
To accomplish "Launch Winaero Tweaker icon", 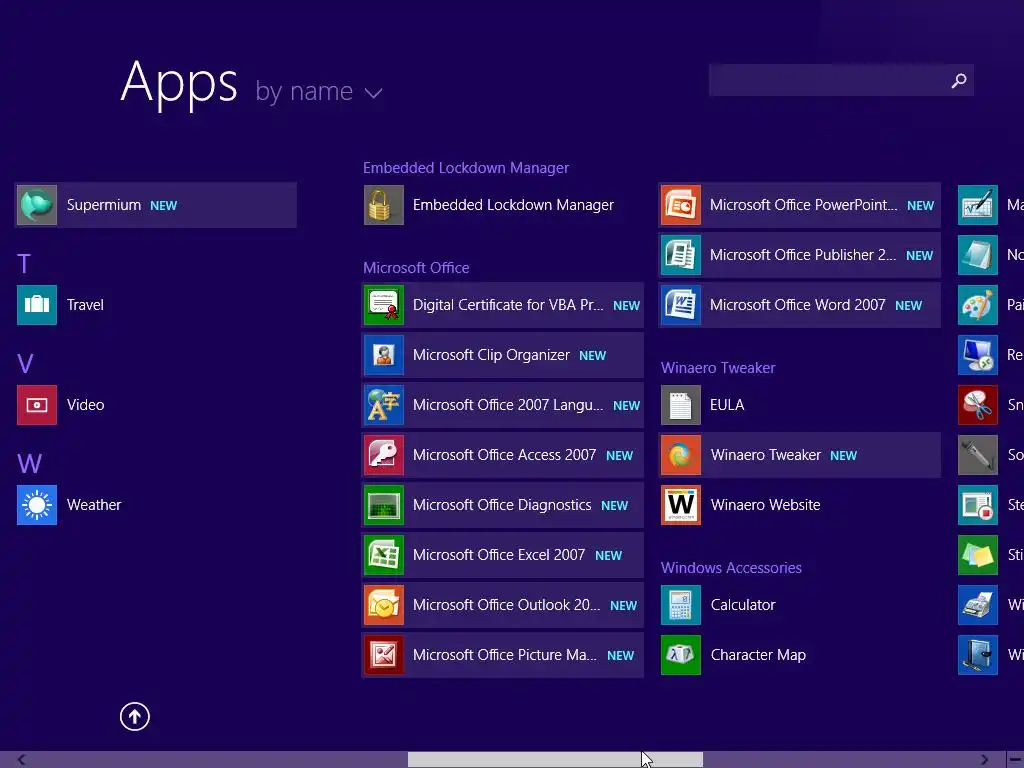I will pyautogui.click(x=680, y=455).
